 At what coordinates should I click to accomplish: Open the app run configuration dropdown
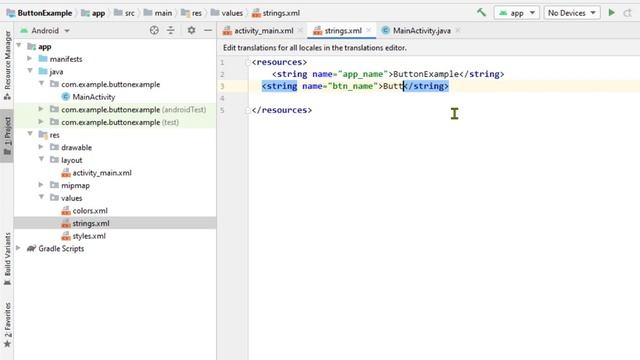pyautogui.click(x=517, y=13)
